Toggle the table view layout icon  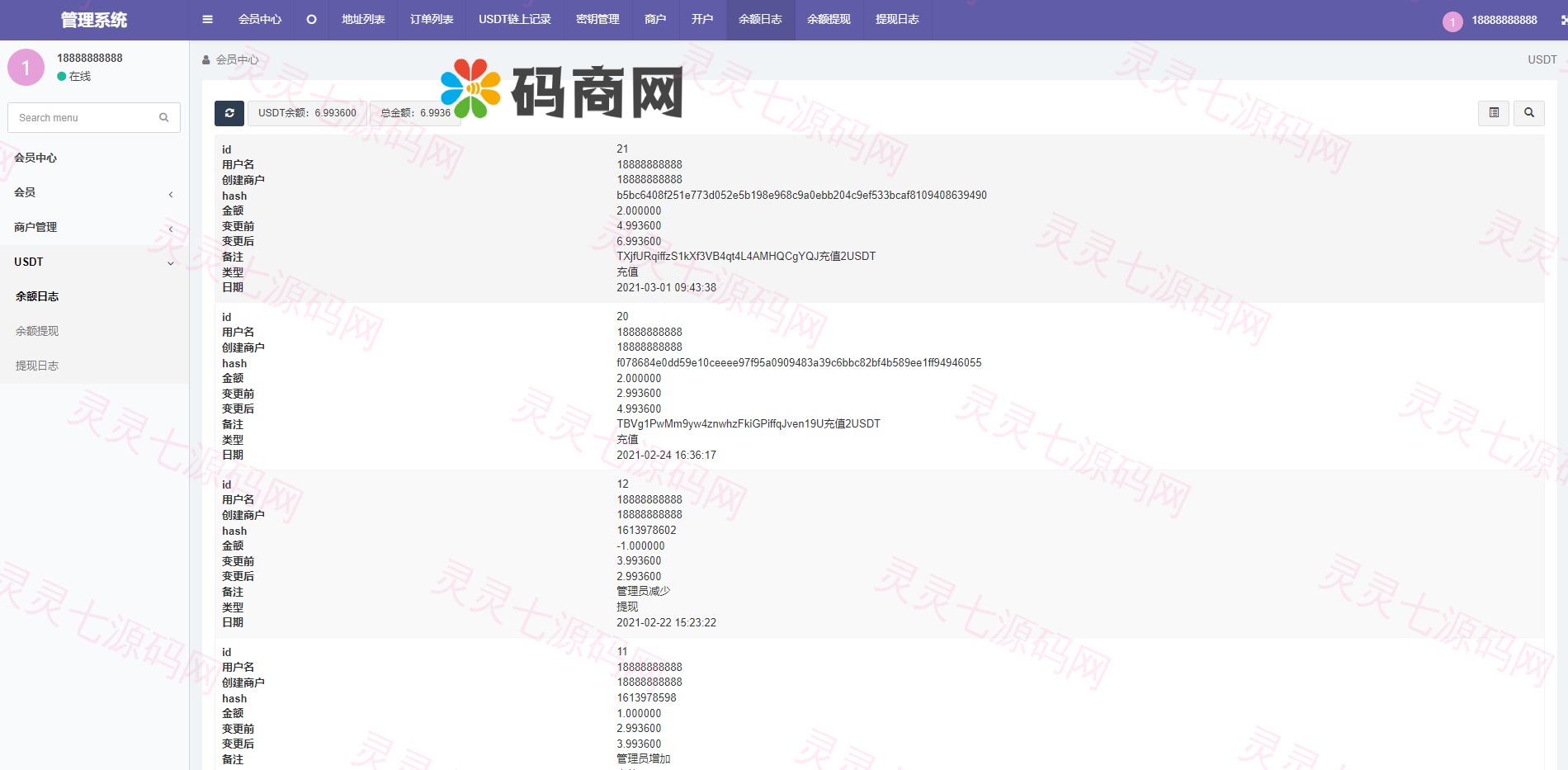pos(1494,113)
